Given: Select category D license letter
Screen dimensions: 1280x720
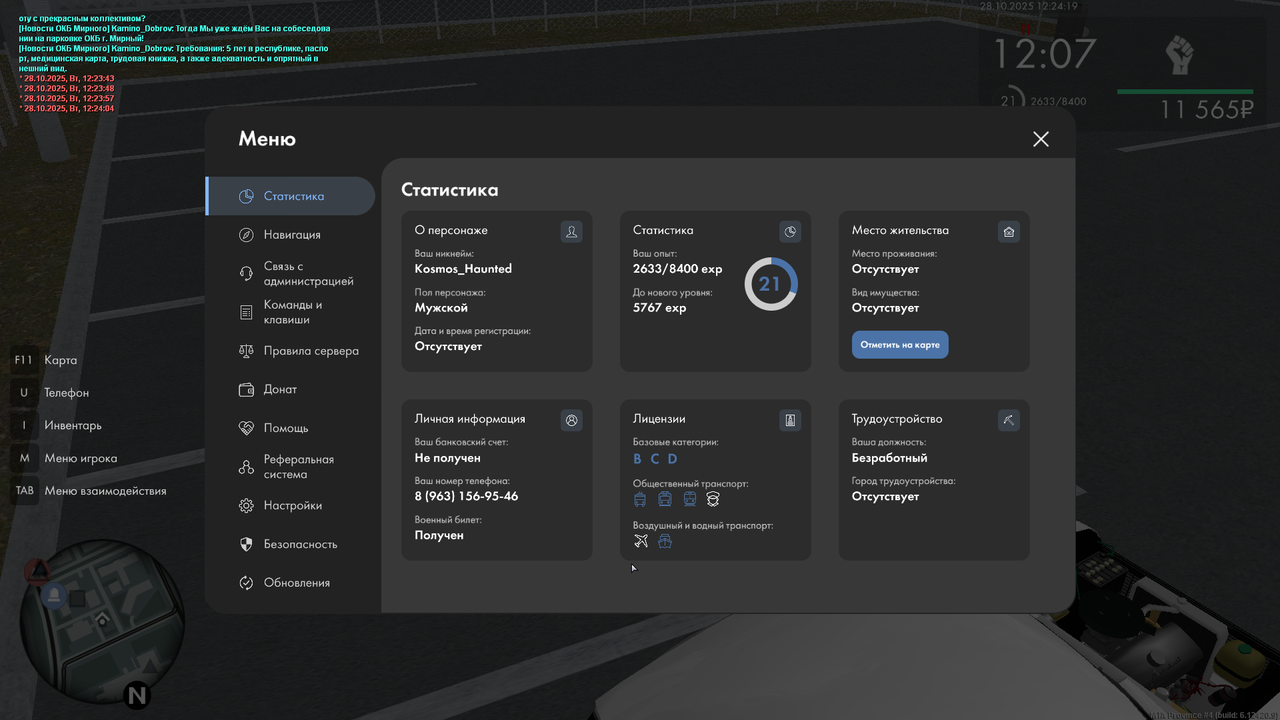Looking at the screenshot, I should click(x=672, y=459).
